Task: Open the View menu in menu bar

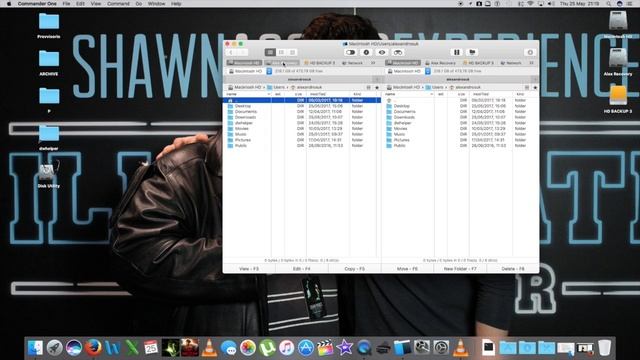Action: 96,4
